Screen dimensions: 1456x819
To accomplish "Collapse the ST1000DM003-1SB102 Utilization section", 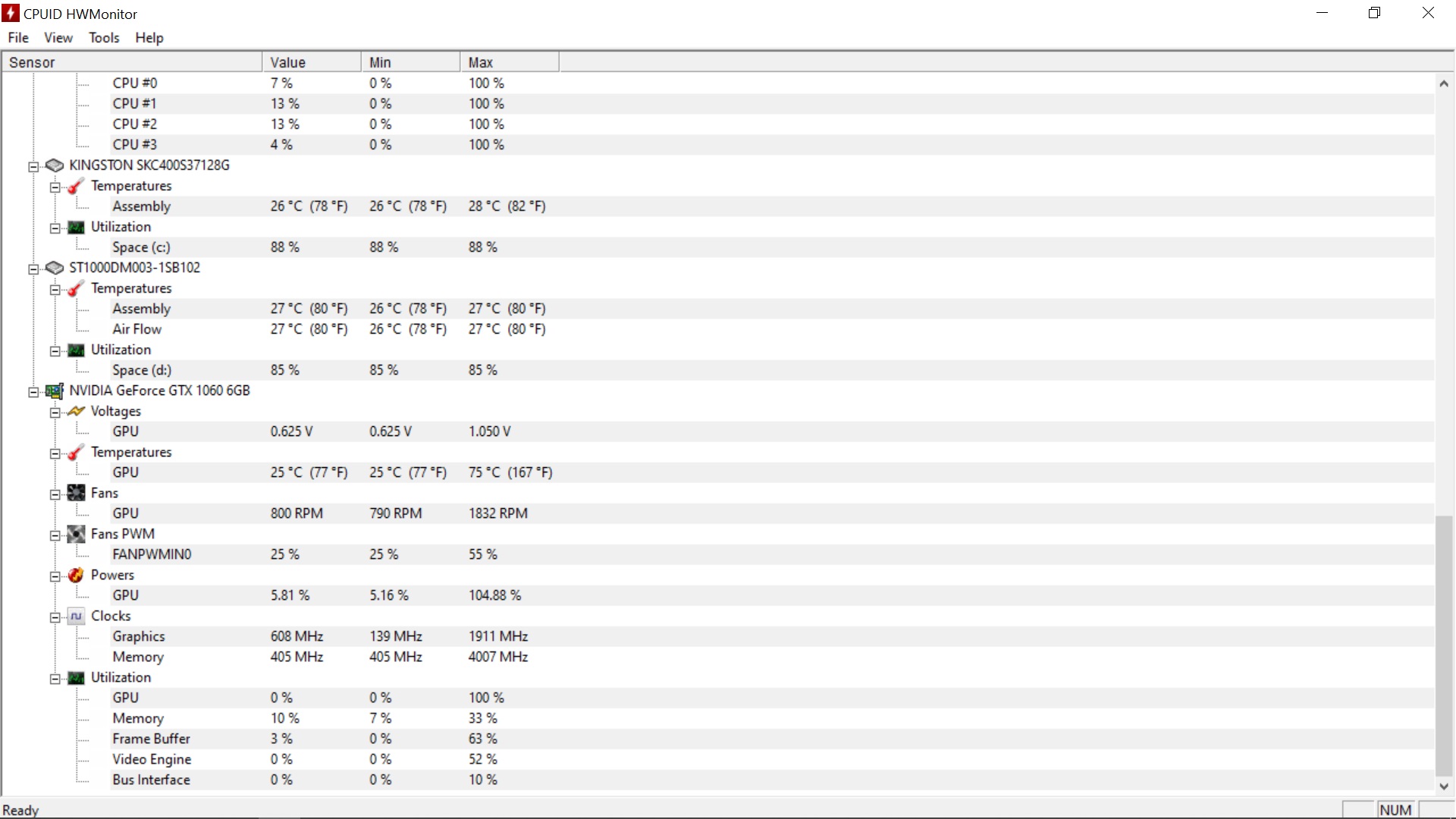I will coord(55,350).
